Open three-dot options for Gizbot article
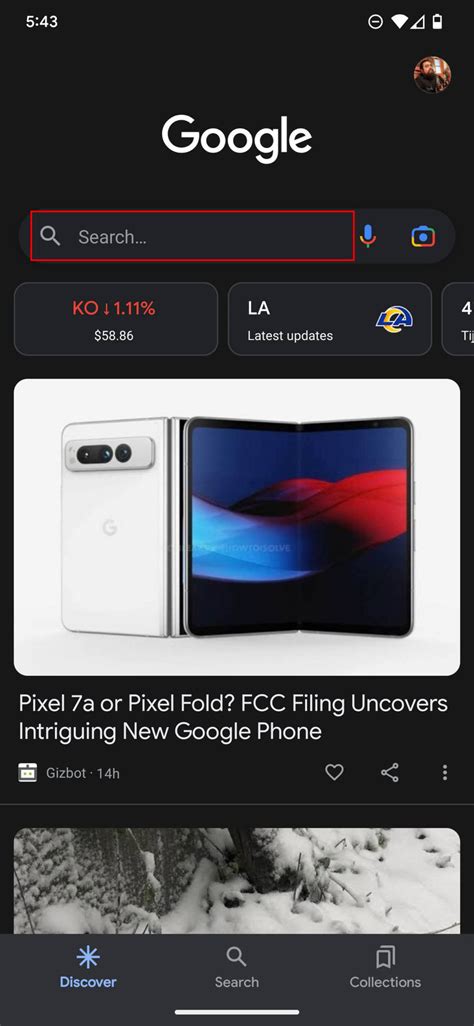Viewport: 474px width, 1026px height. click(445, 773)
